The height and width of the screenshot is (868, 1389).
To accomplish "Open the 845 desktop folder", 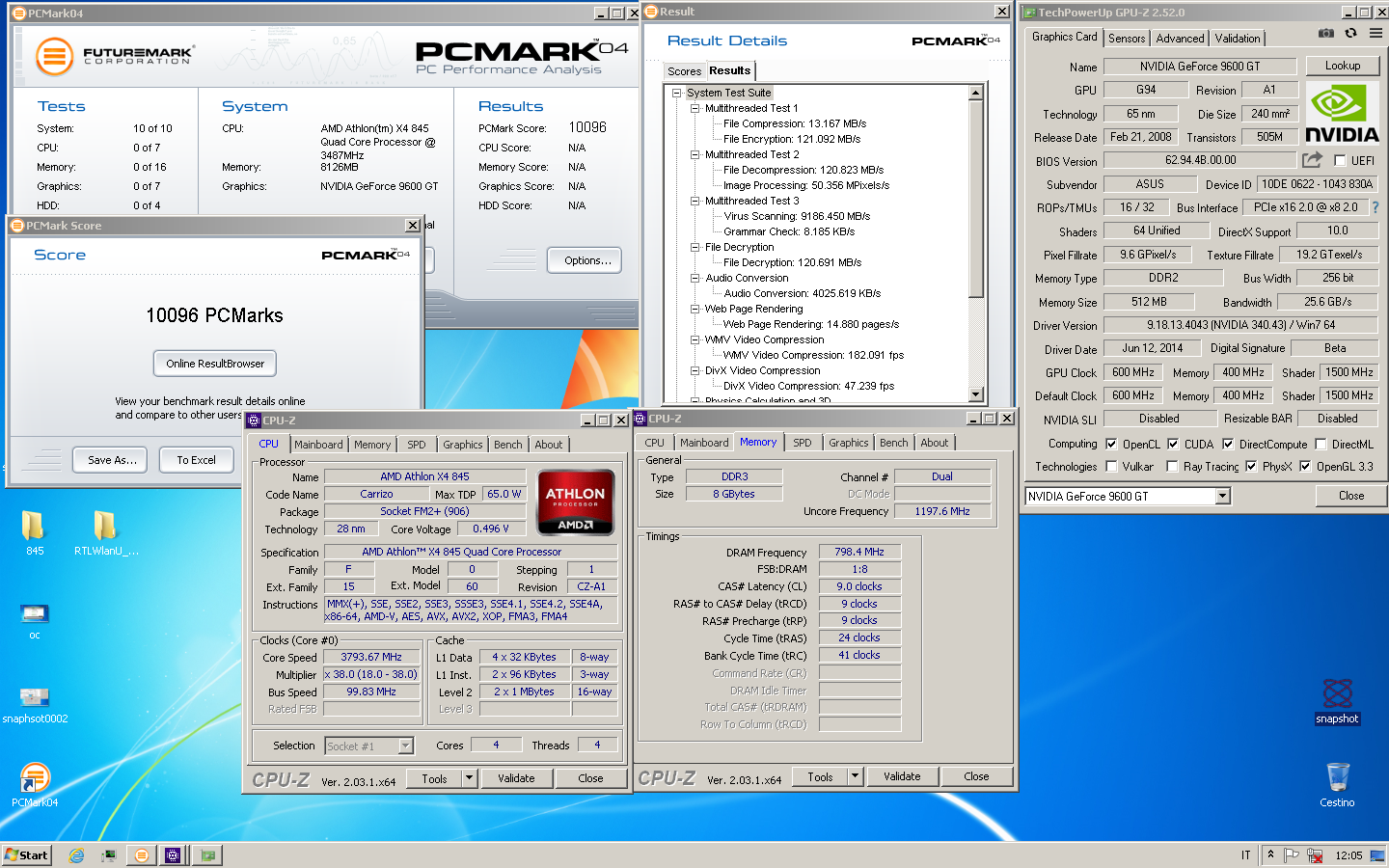I will [34, 533].
